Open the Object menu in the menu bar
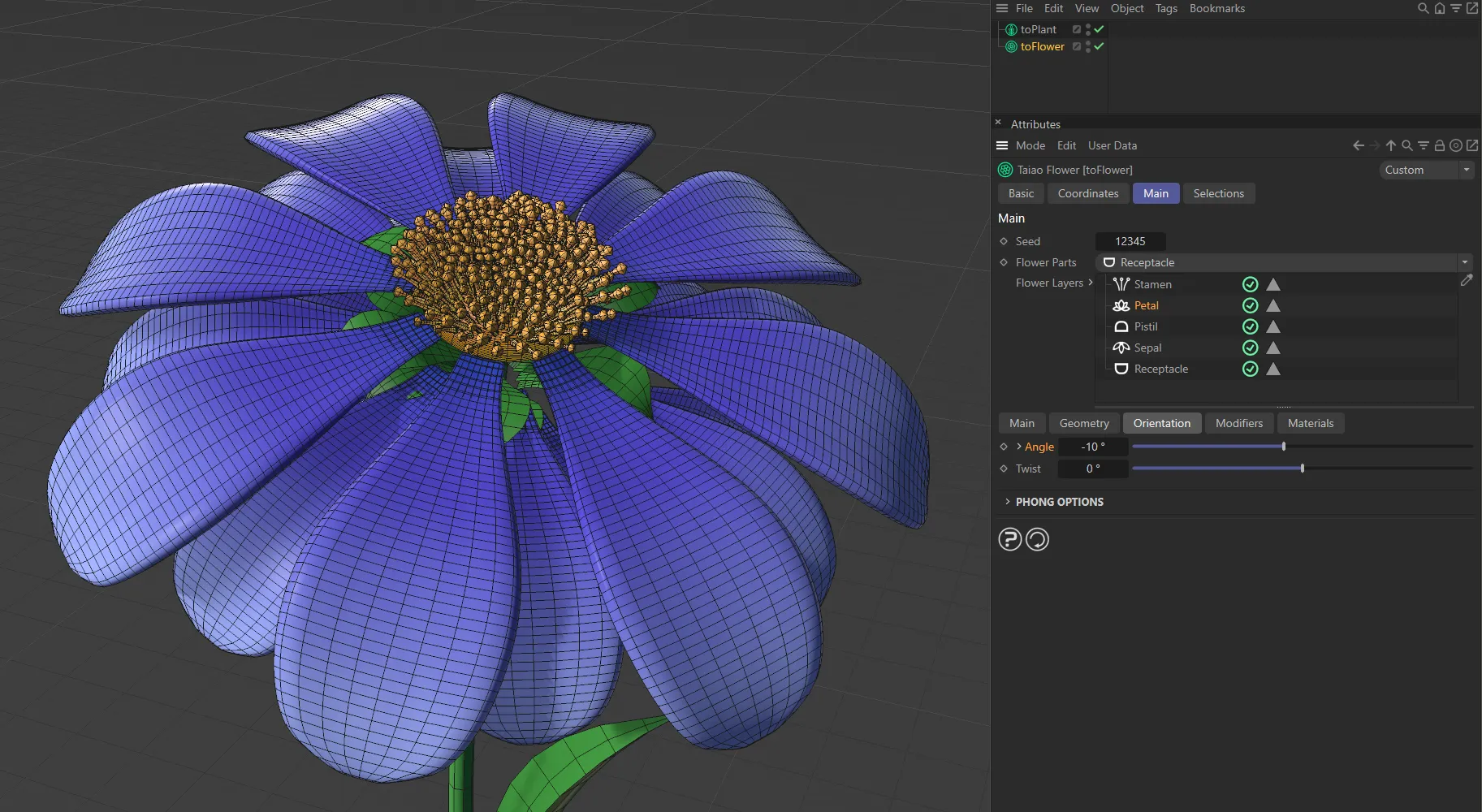 tap(1126, 8)
